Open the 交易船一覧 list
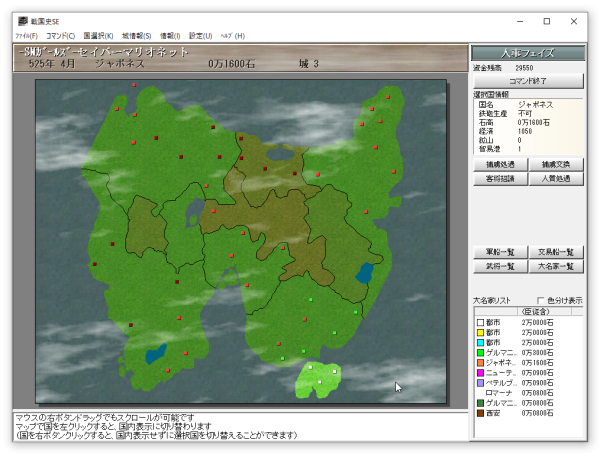600x454 pixels. (556, 252)
